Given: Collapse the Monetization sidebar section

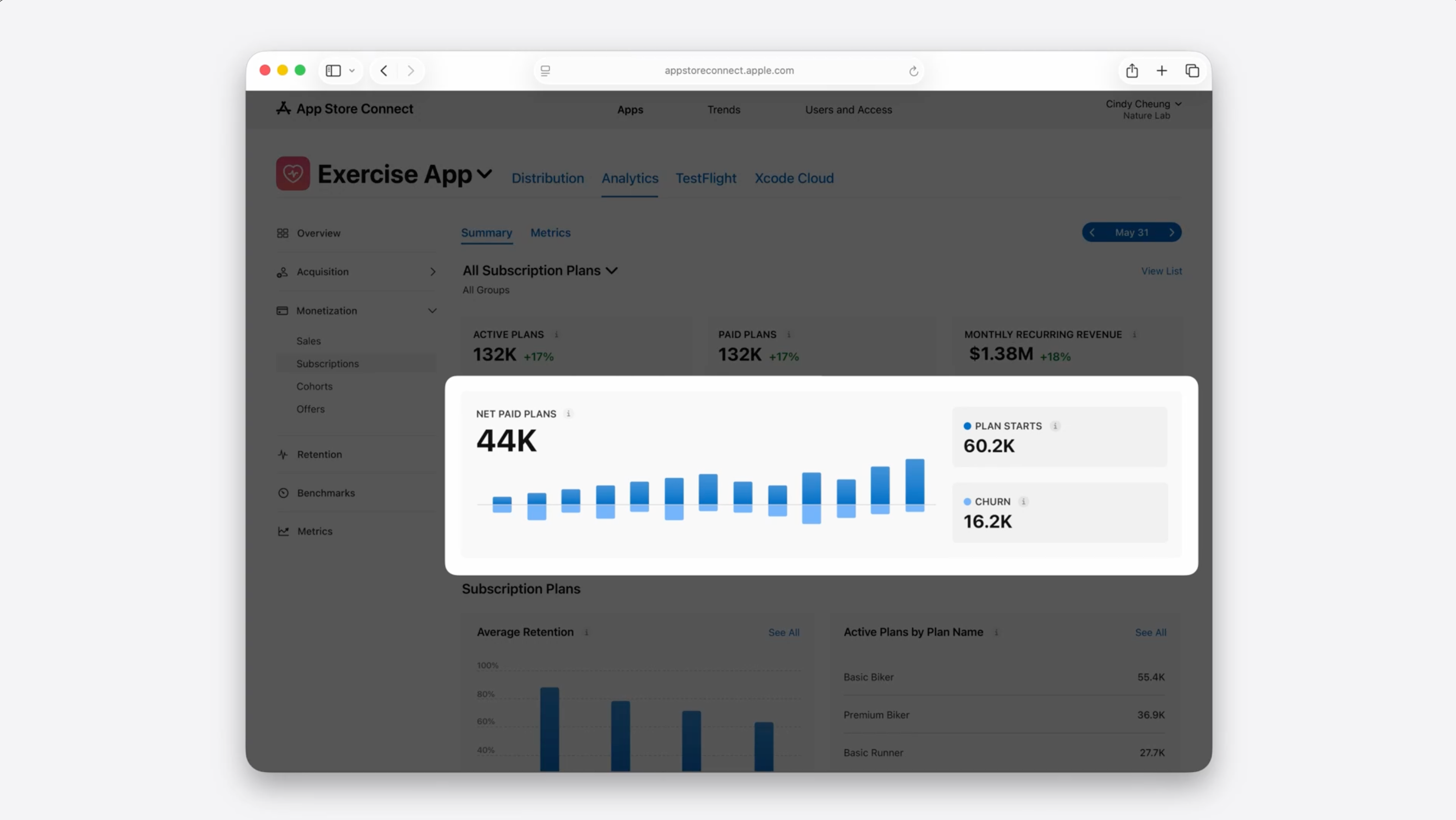Looking at the screenshot, I should click(x=432, y=310).
